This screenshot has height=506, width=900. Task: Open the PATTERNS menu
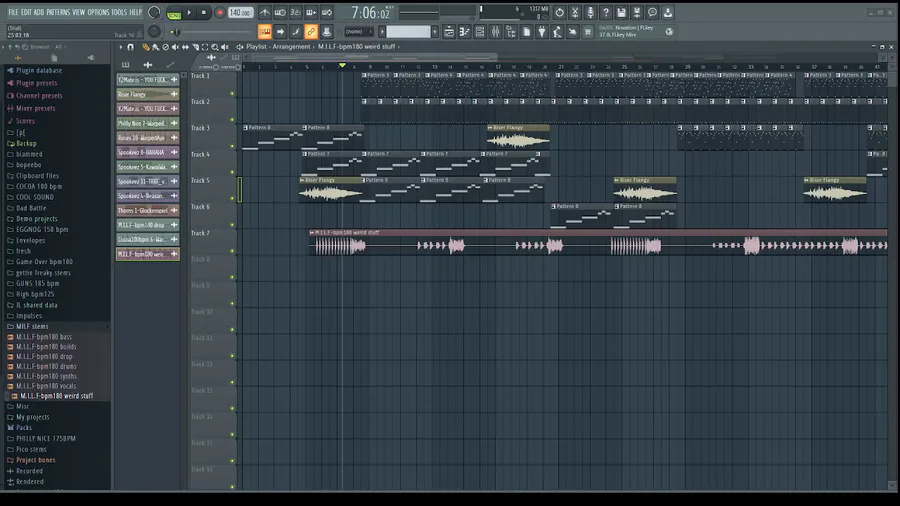click(58, 12)
